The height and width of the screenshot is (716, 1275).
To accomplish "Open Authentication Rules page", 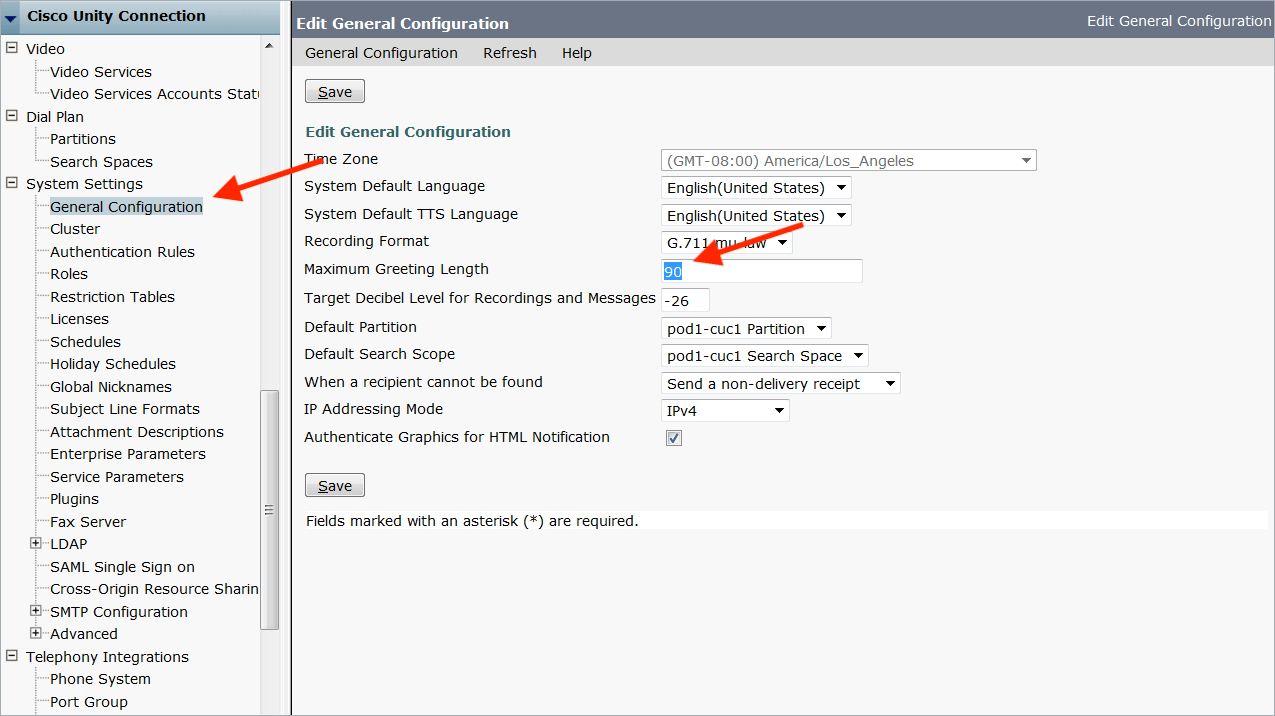I will [x=122, y=252].
